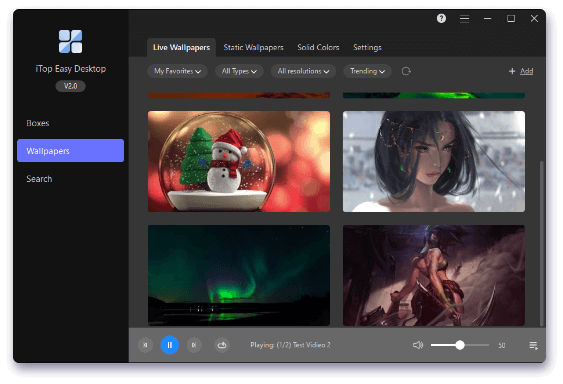
Task: Toggle the loop playback mode icon
Action: [222, 345]
